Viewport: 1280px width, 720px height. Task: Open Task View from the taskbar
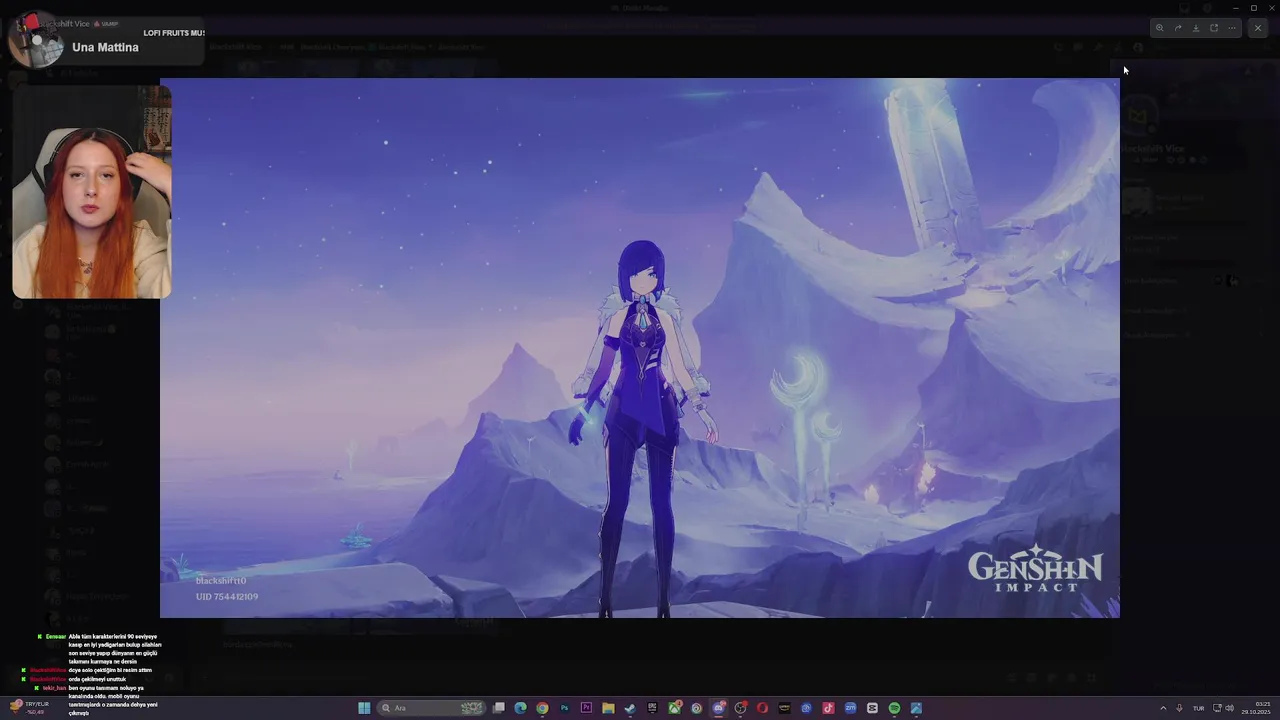(499, 708)
